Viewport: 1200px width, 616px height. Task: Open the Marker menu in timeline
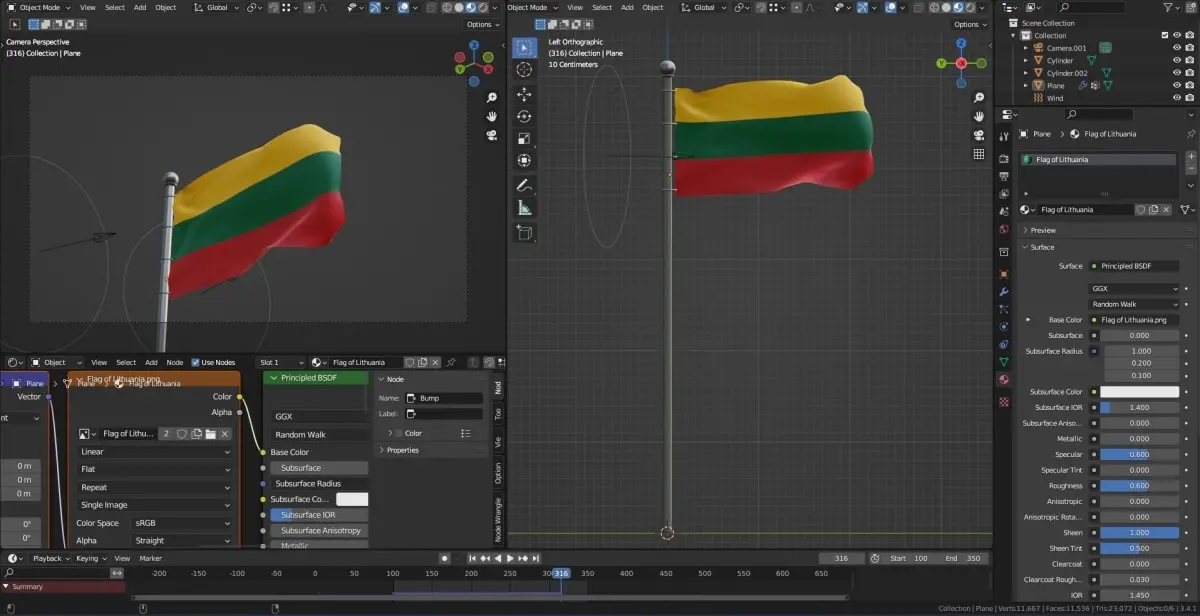pos(151,558)
